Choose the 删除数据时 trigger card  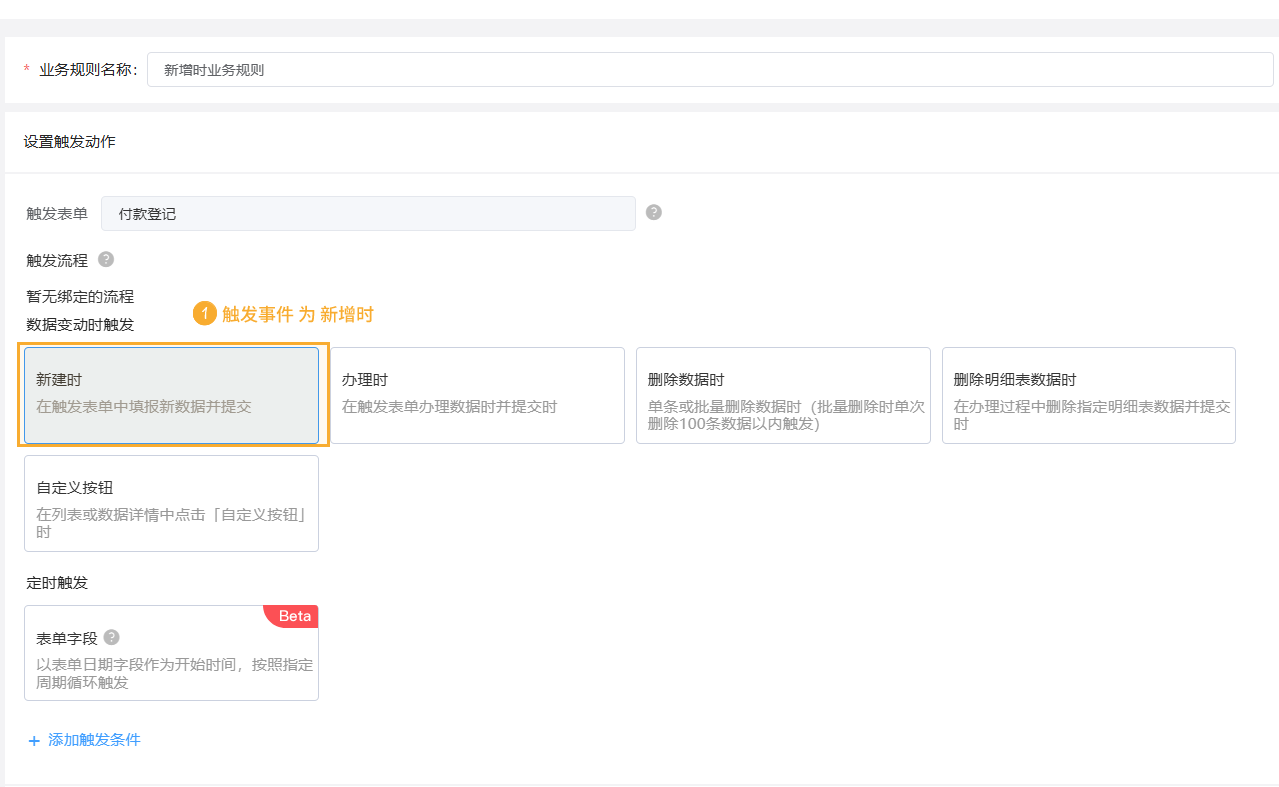click(x=783, y=395)
